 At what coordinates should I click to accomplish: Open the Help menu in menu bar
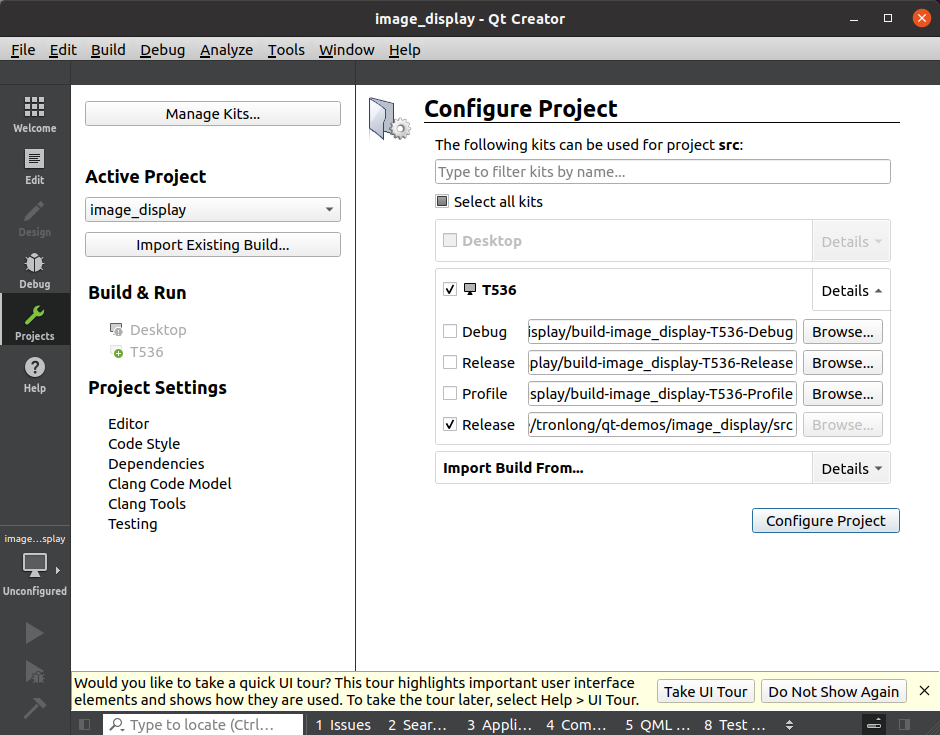pyautogui.click(x=404, y=50)
